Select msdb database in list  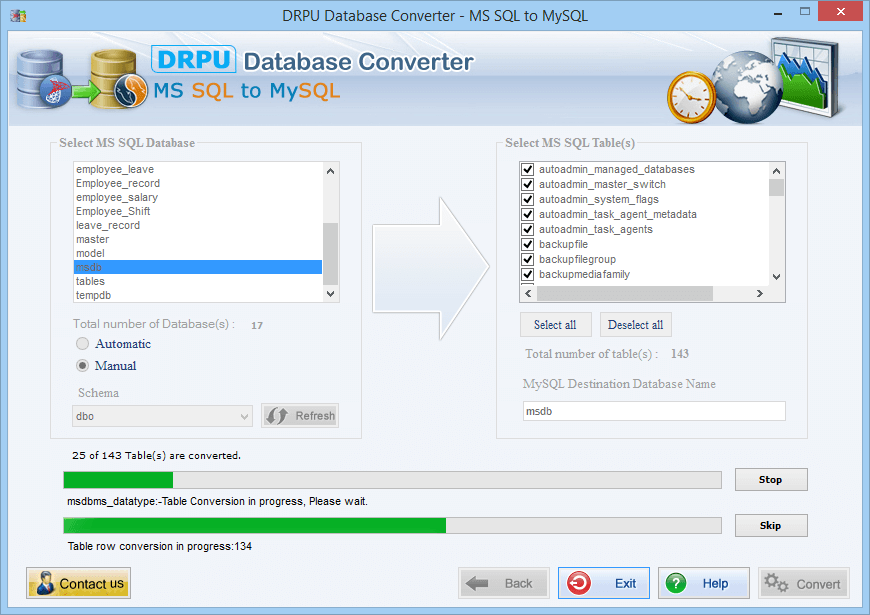[198, 267]
